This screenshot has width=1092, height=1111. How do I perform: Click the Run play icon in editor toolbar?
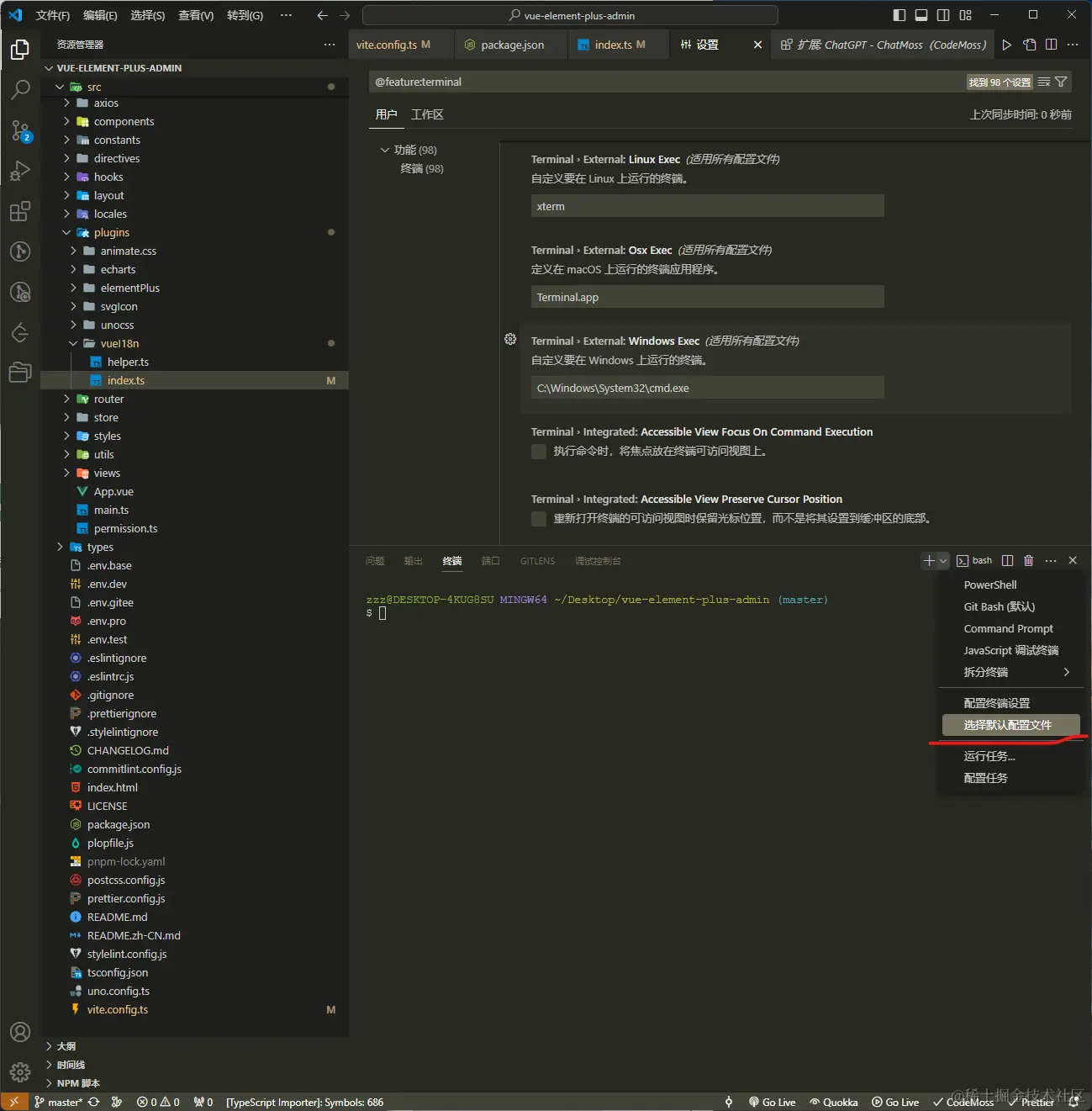(x=1006, y=45)
